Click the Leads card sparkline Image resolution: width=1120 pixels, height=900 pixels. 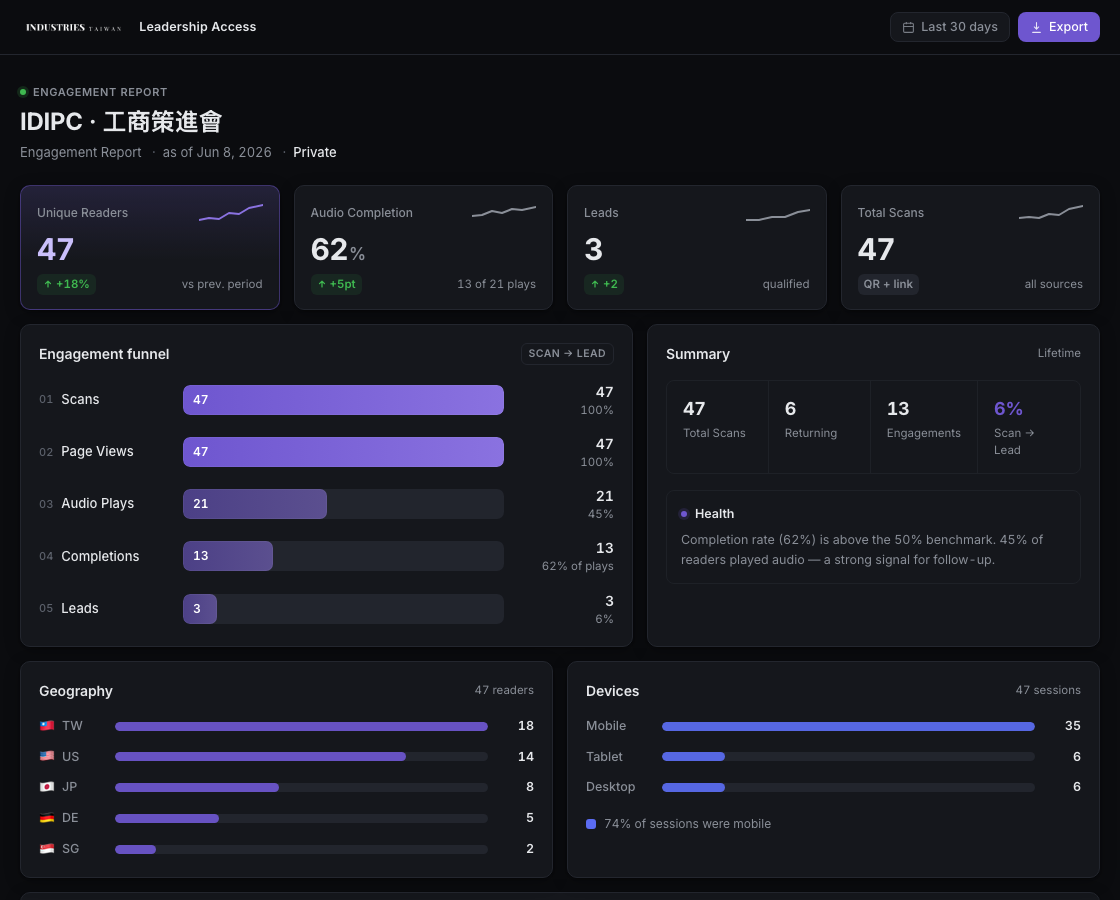778,214
